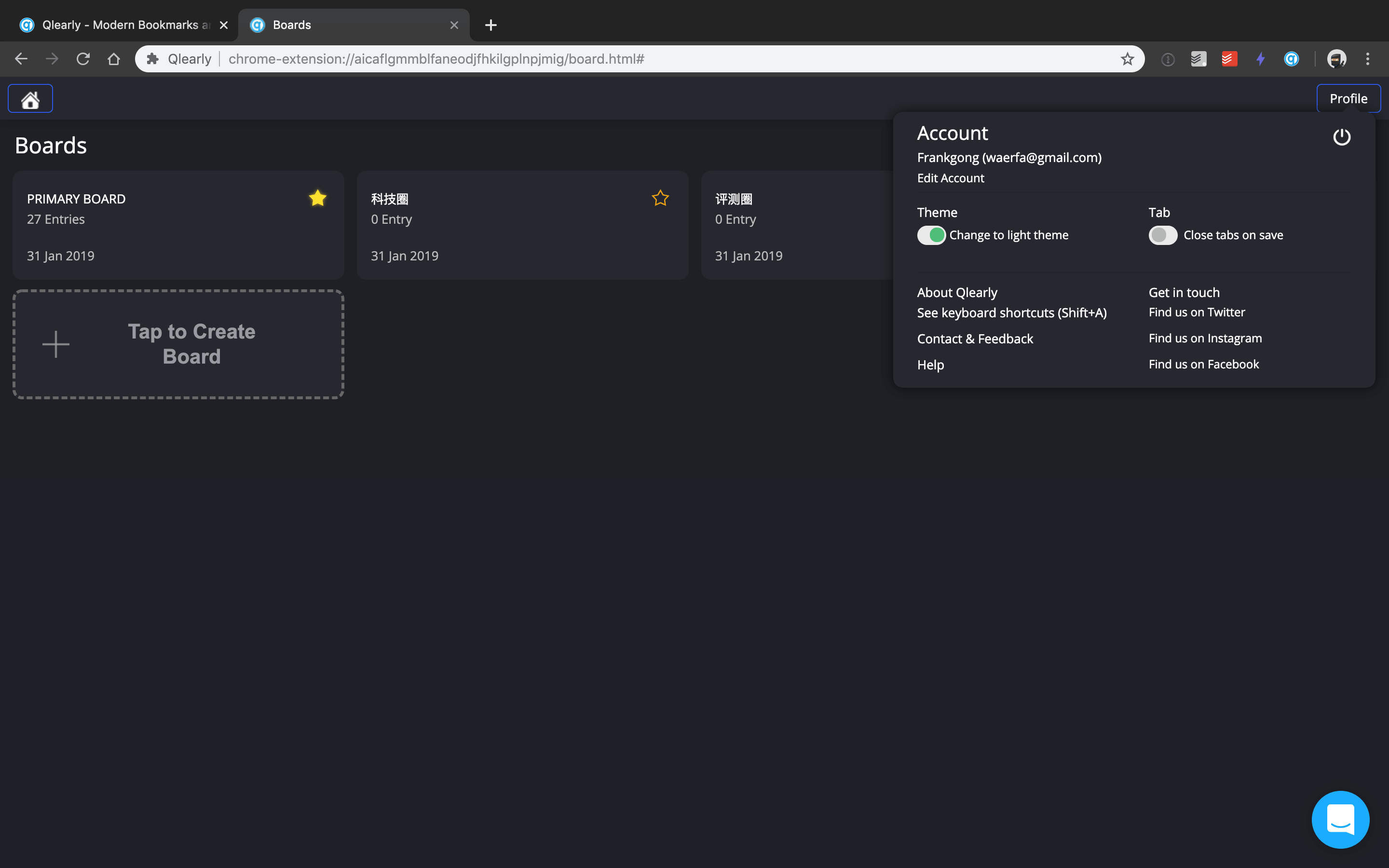Enable Close tabs on save switch
The width and height of the screenshot is (1389, 868).
[x=1163, y=235]
